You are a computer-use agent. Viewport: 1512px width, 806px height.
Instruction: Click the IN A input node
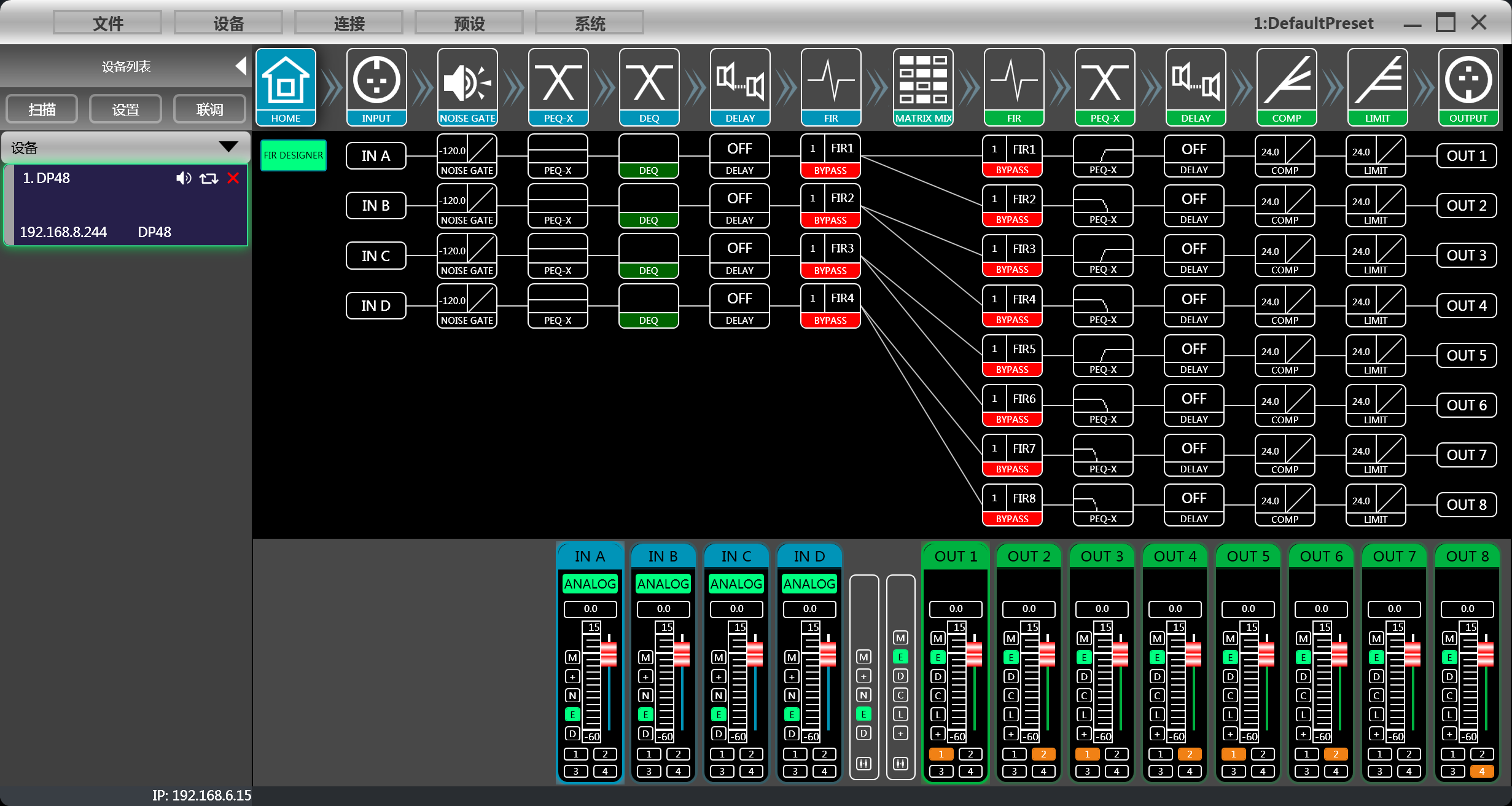tap(376, 155)
